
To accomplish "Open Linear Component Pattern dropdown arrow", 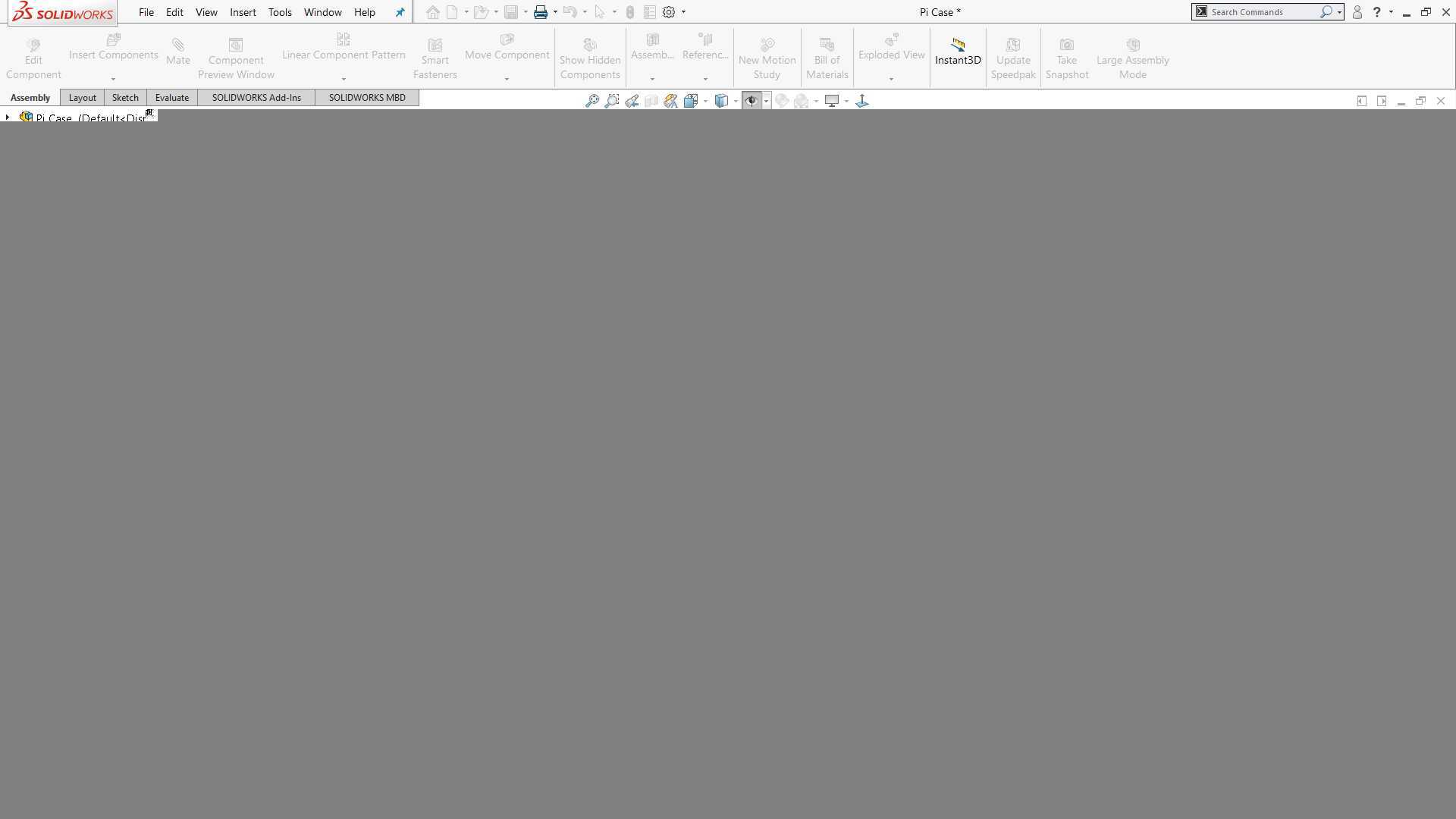I will (x=344, y=79).
